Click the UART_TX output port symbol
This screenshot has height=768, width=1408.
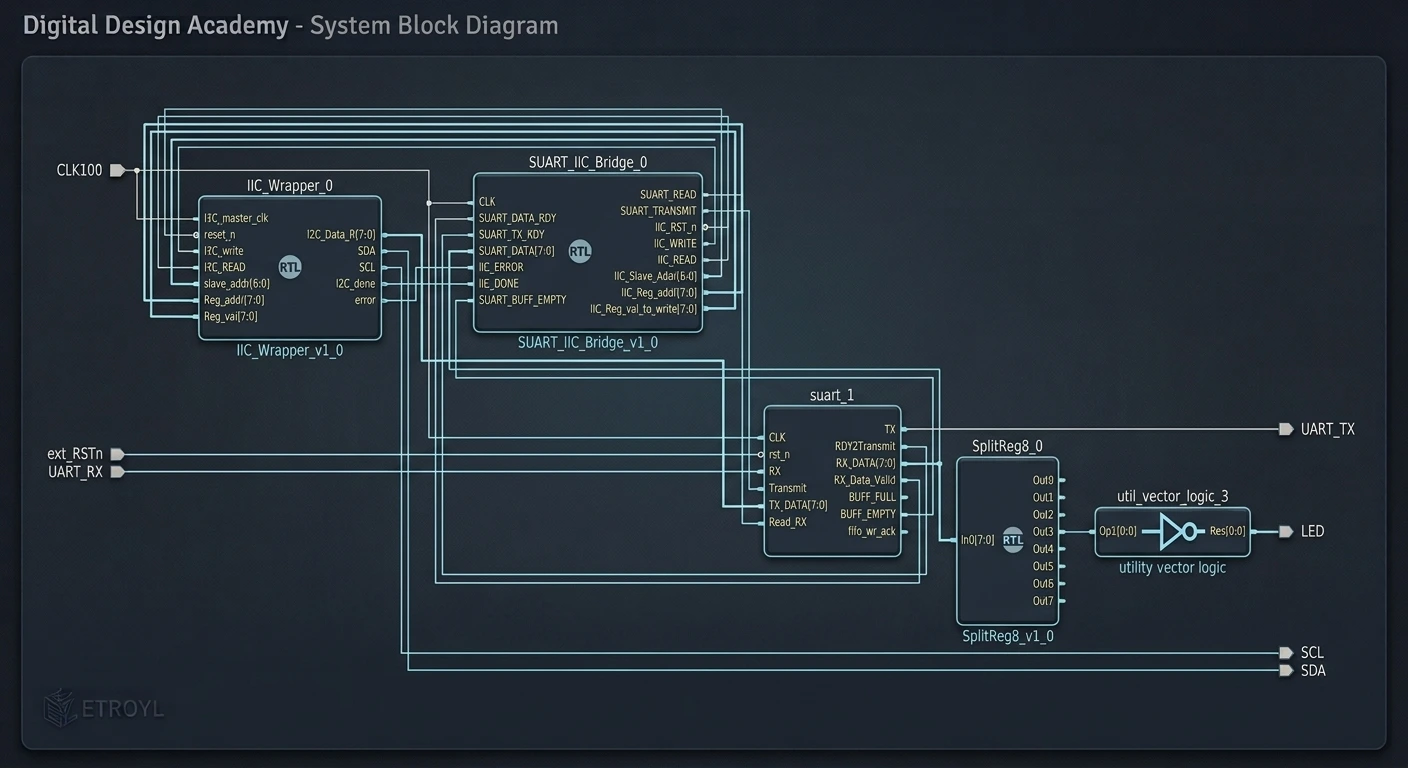point(1286,429)
